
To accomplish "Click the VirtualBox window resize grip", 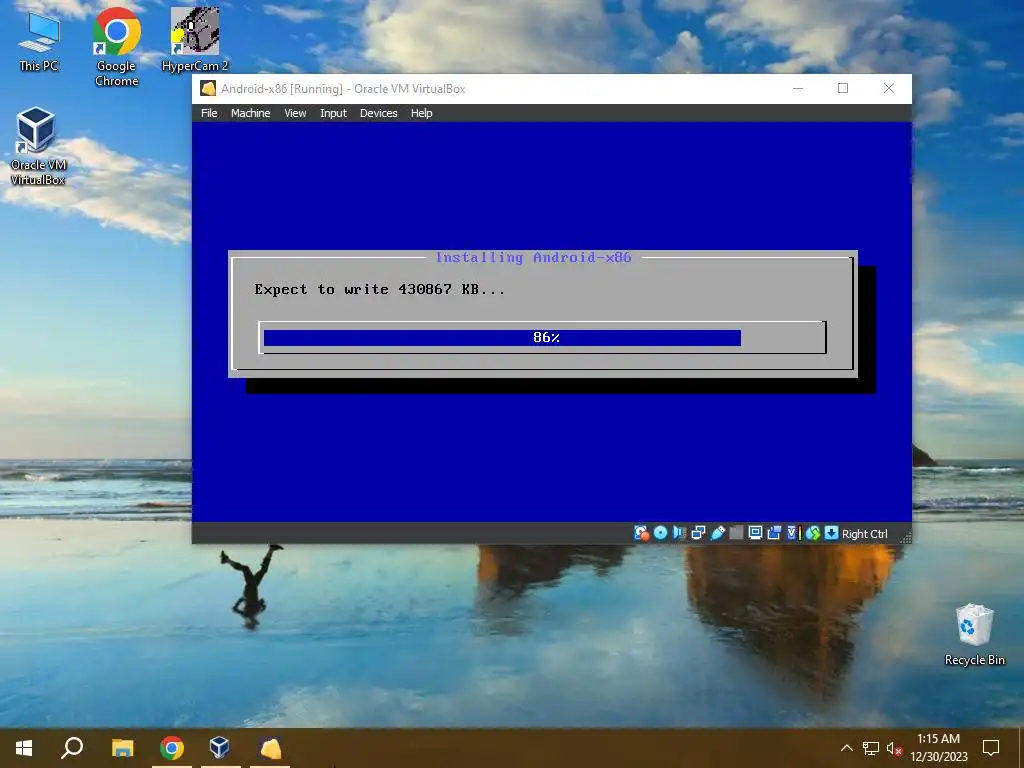I will coord(905,537).
